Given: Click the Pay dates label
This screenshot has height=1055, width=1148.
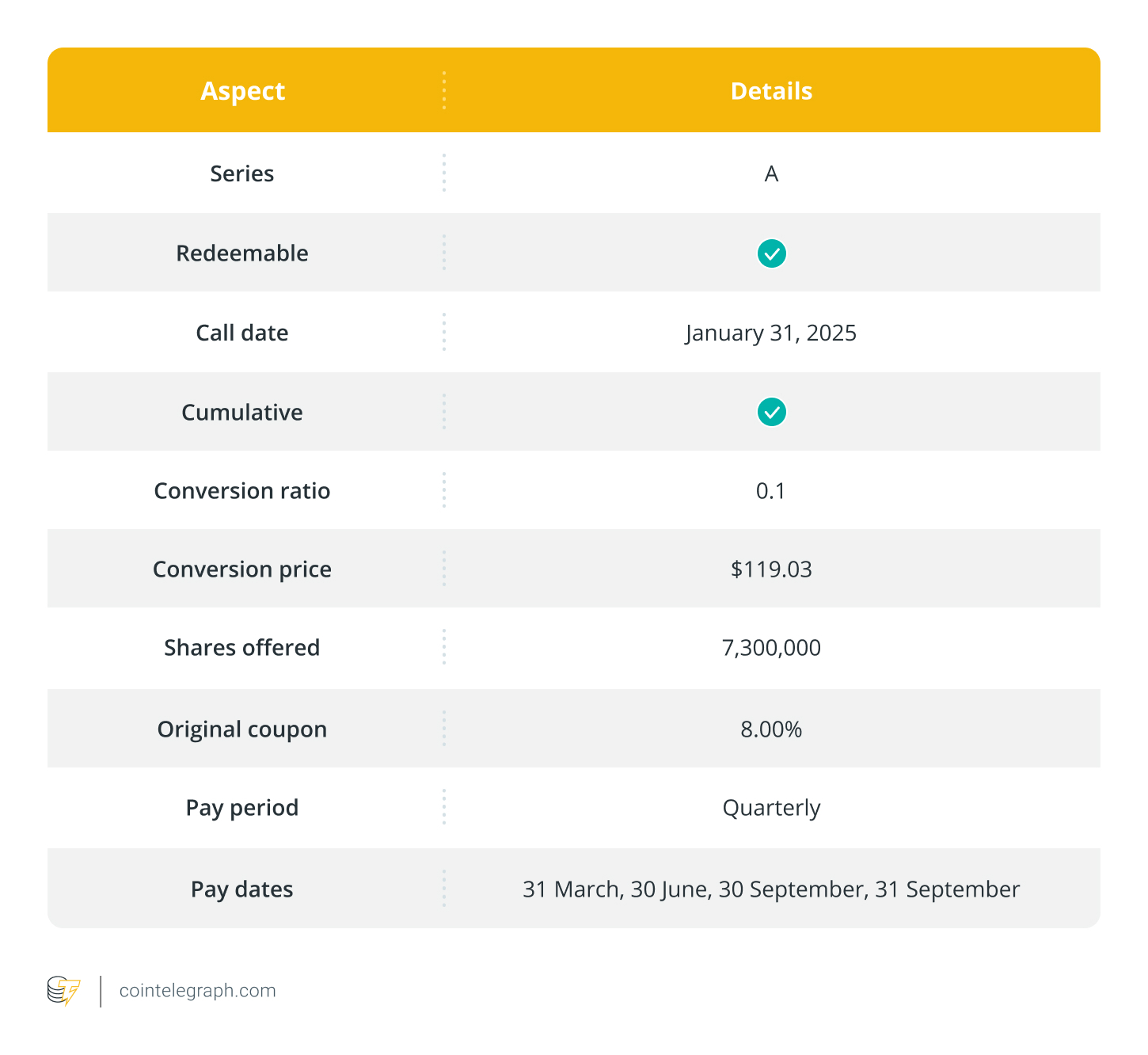Looking at the screenshot, I should point(242,889).
